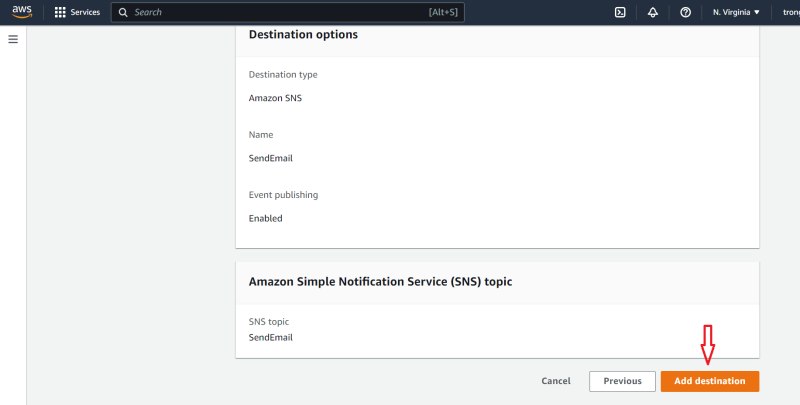Go back with the Previous button

click(x=622, y=381)
